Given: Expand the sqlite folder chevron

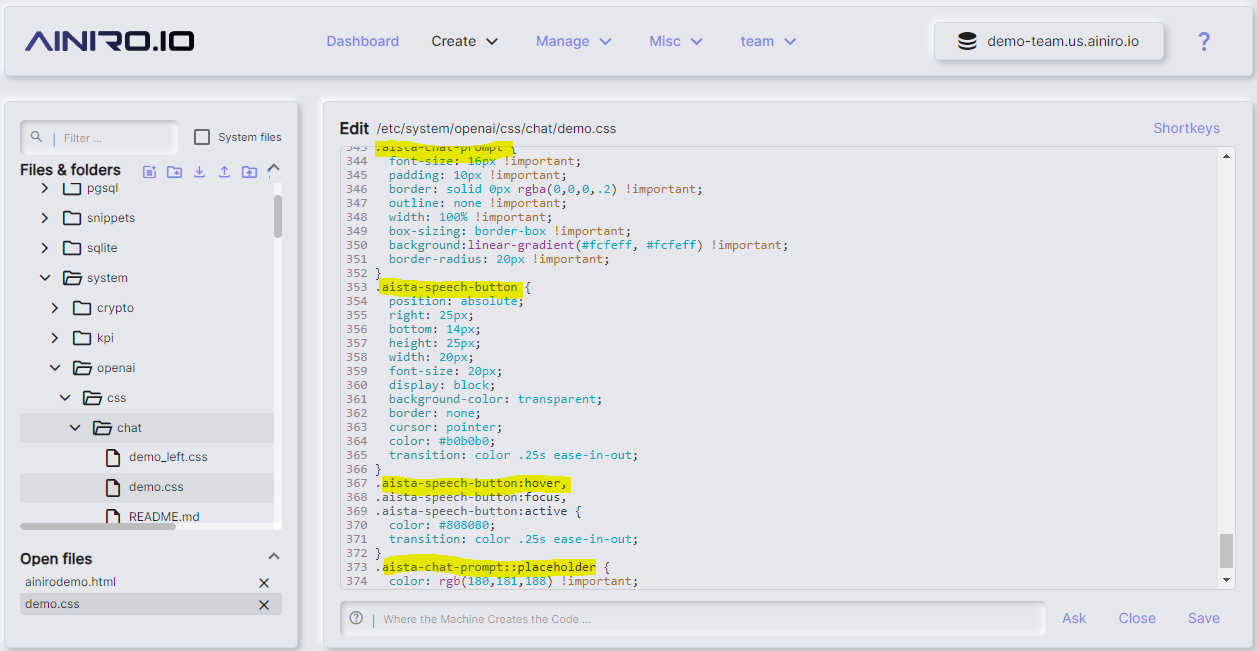Looking at the screenshot, I should coord(45,247).
